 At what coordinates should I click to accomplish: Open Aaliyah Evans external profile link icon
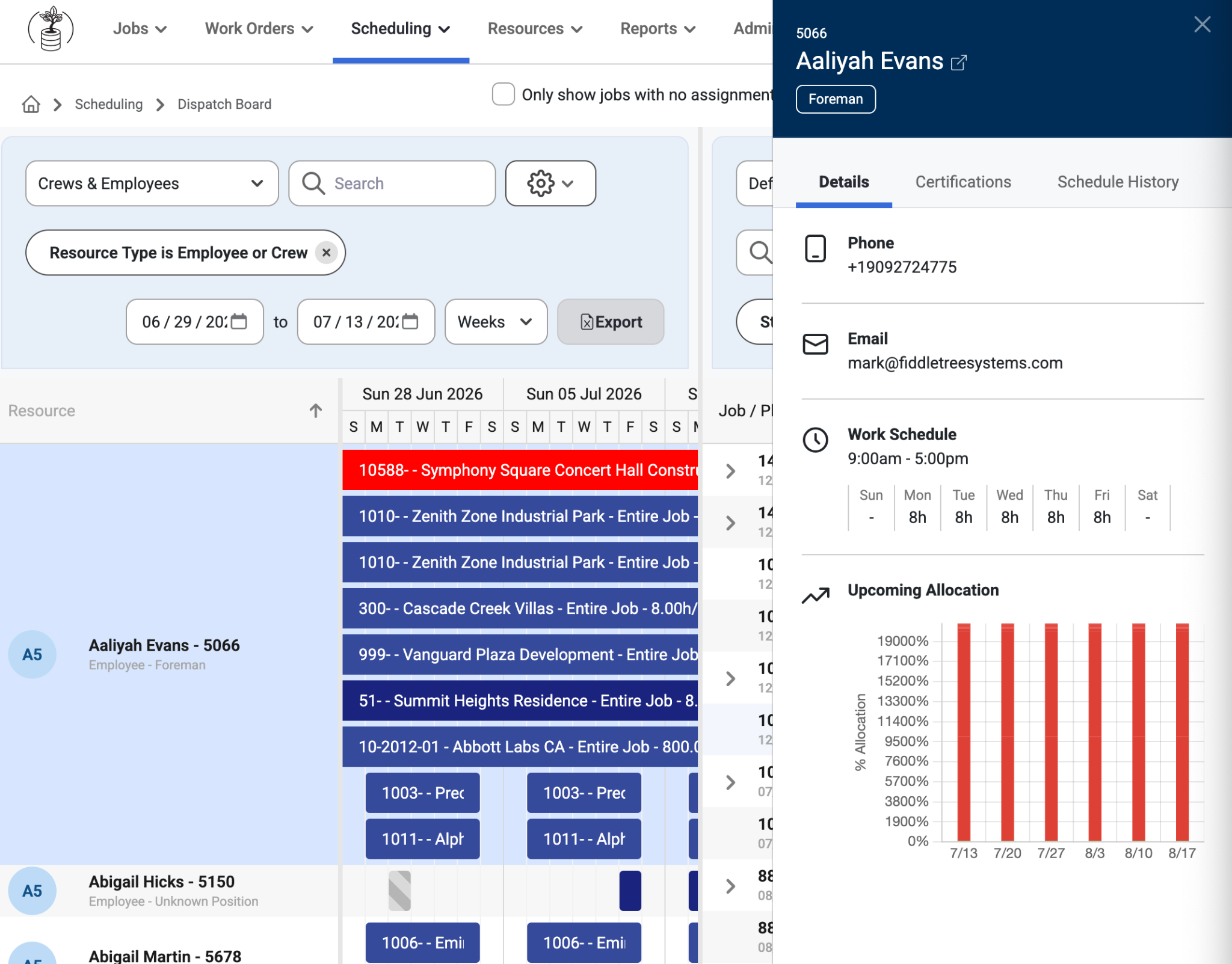coord(959,63)
